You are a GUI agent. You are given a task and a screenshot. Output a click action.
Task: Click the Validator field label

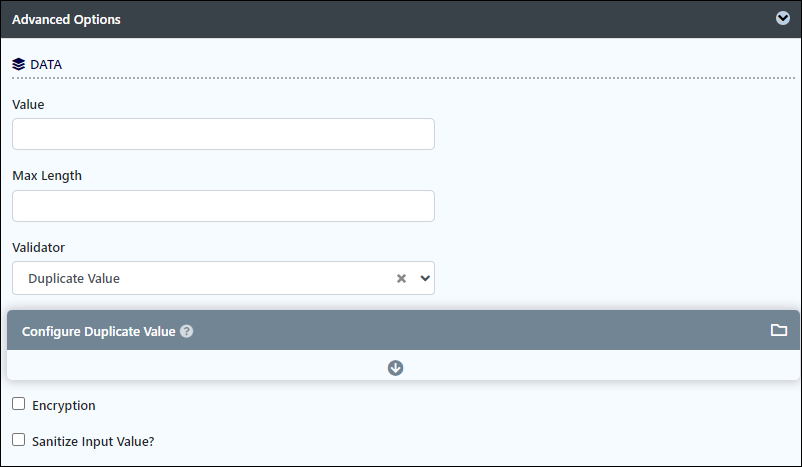click(38, 248)
